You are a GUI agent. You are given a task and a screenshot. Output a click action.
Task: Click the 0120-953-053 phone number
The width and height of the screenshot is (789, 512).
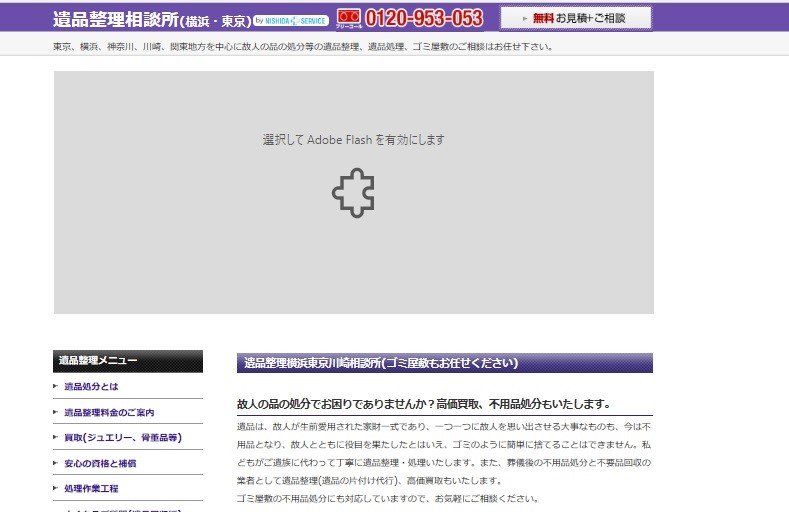point(423,18)
